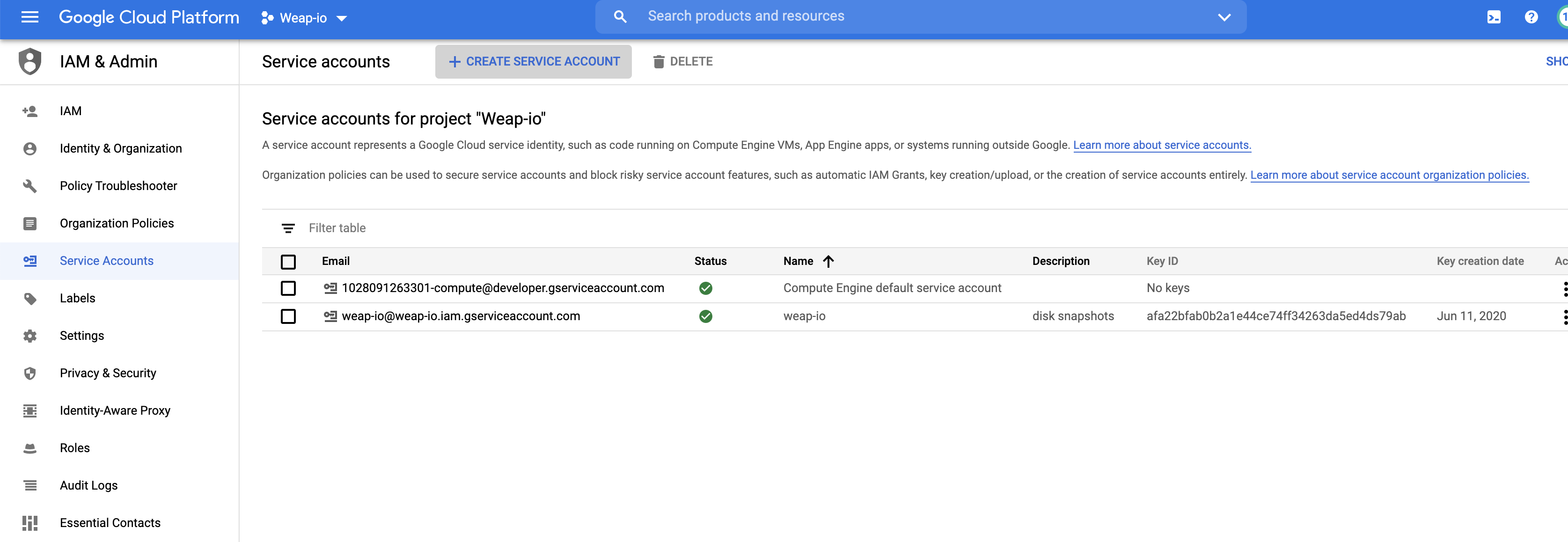
Task: Click the key ID afa22bfab0b2a1e44ce74ff34263da5ed4ds79ab
Action: (1276, 316)
